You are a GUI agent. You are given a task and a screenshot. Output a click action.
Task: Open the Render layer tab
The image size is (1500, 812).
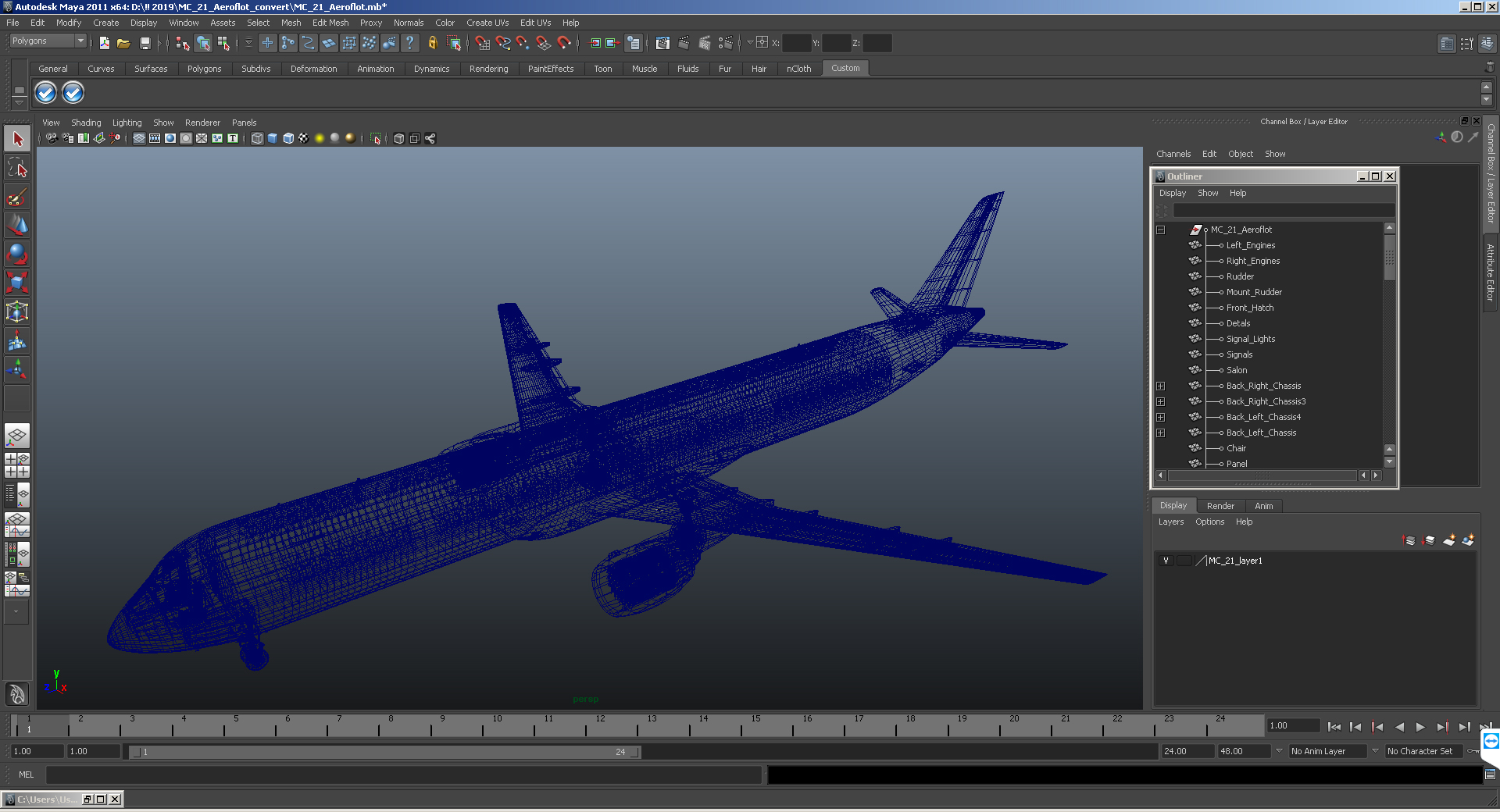[x=1220, y=506]
